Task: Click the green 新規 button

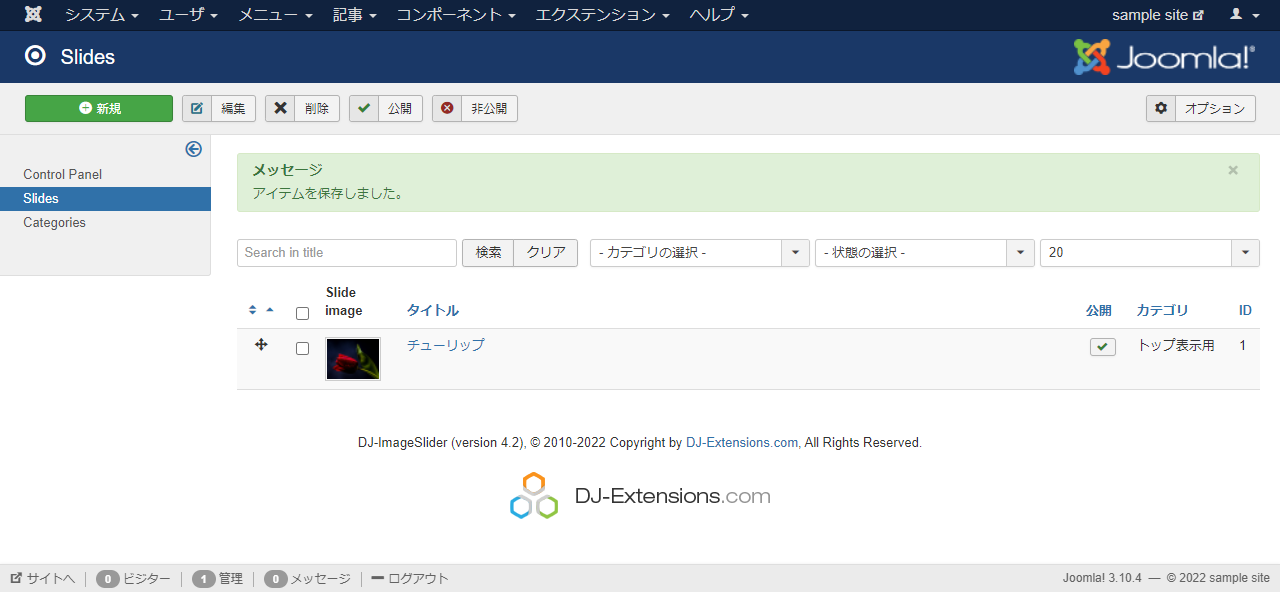Action: pyautogui.click(x=99, y=108)
